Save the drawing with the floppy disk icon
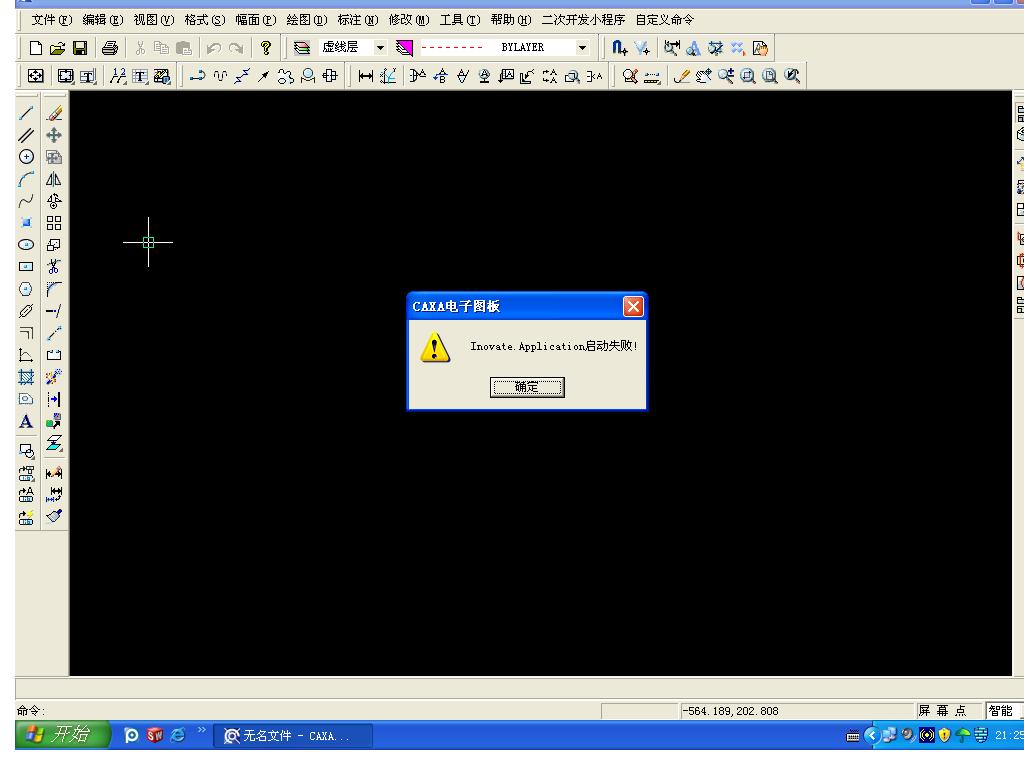1024x768 pixels. coord(80,48)
